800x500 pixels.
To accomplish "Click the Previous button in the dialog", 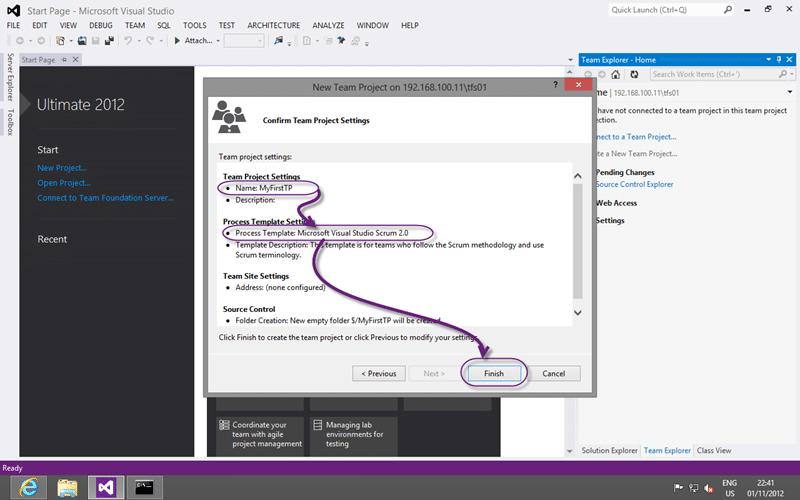I will tap(379, 373).
